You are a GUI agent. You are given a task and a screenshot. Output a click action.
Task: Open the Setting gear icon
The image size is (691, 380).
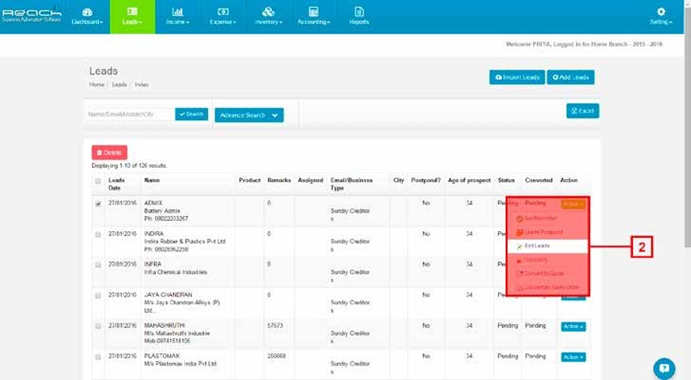point(661,12)
